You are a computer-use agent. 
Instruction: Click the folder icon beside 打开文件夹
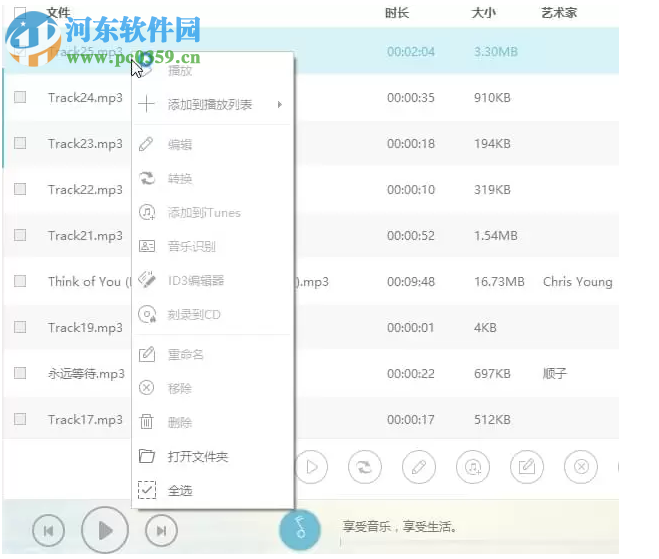click(147, 456)
